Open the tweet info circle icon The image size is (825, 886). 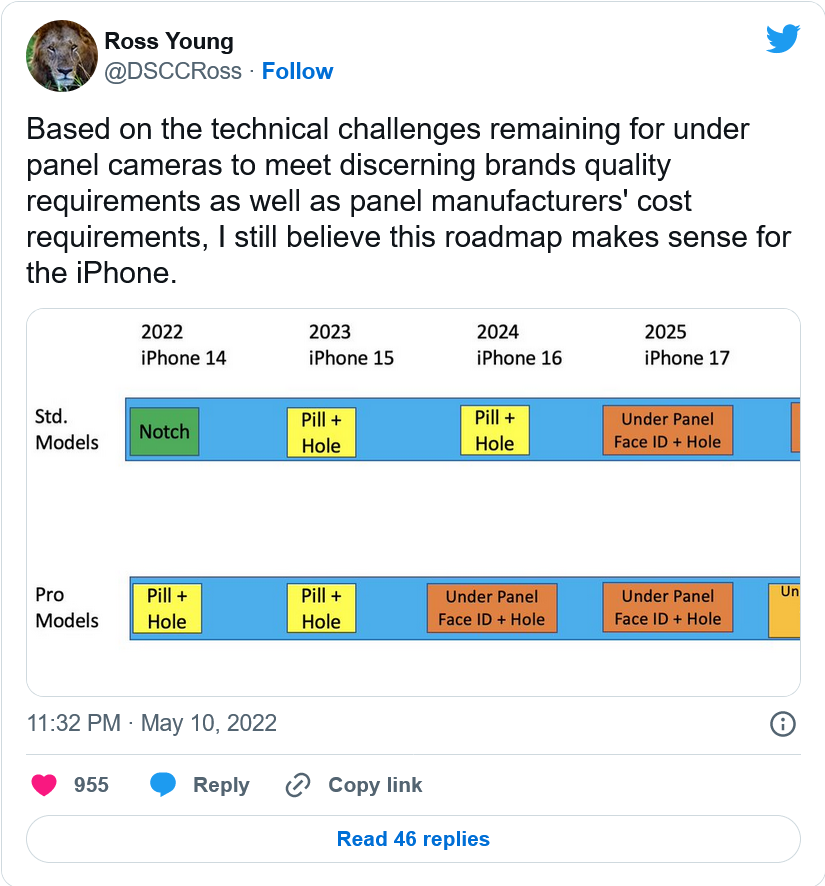point(783,724)
